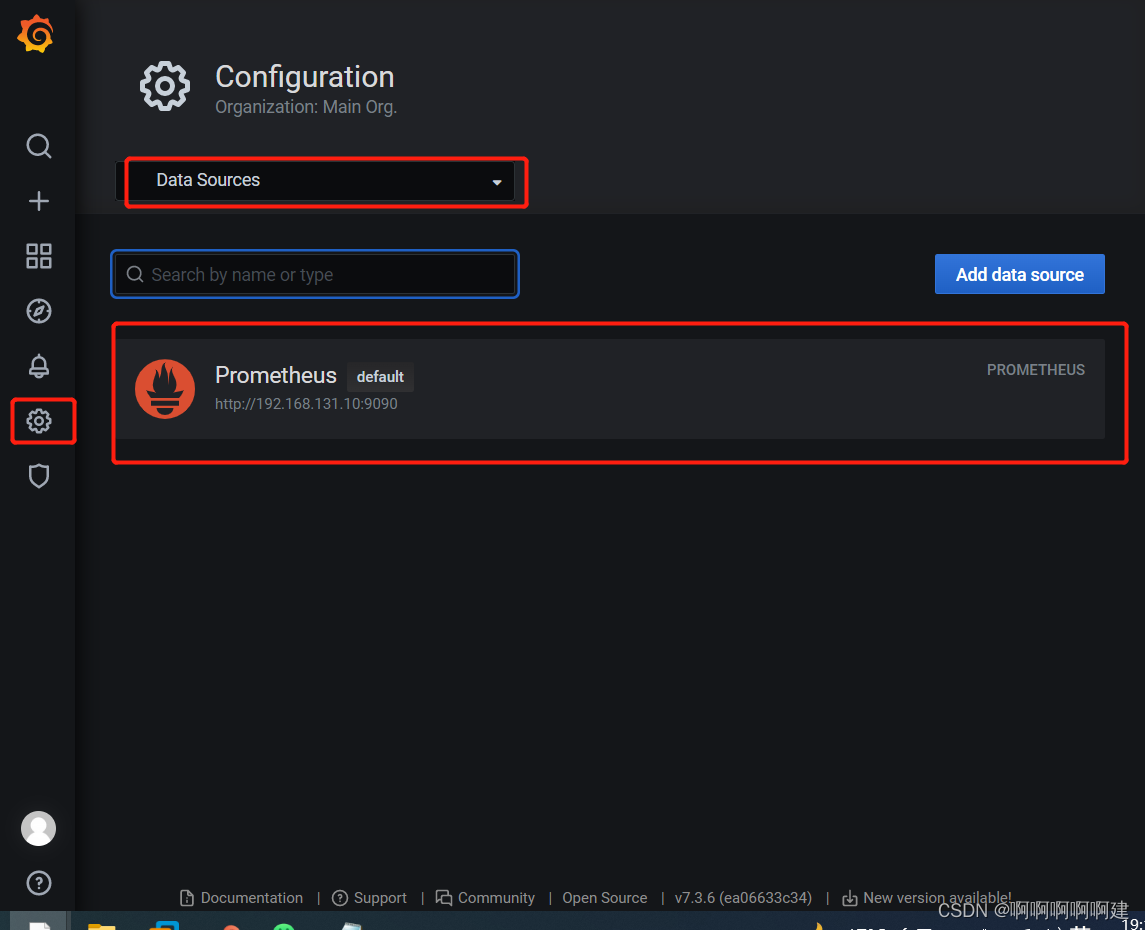
Task: Open the Help question mark icon
Action: click(39, 883)
